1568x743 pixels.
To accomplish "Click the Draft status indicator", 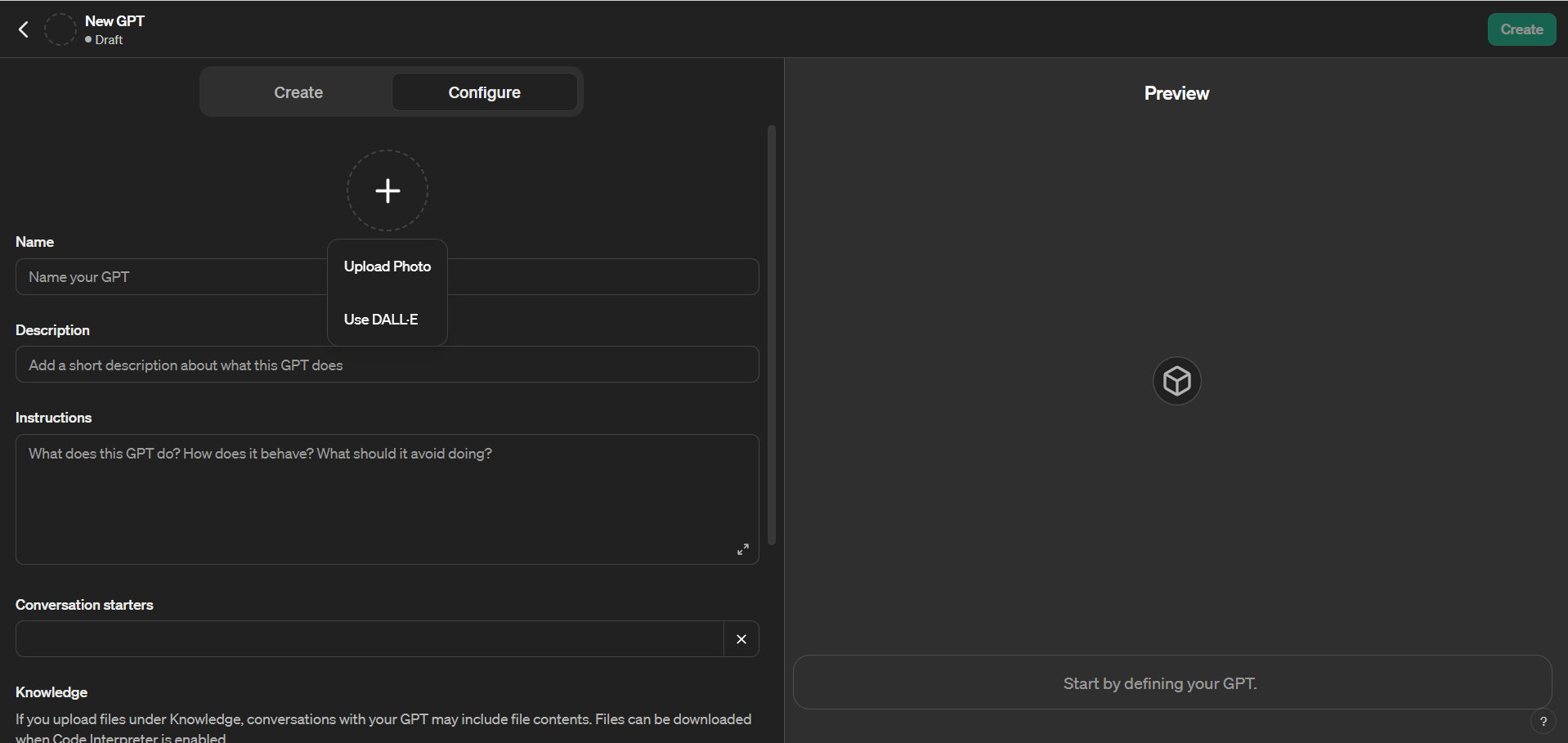I will pos(103,39).
